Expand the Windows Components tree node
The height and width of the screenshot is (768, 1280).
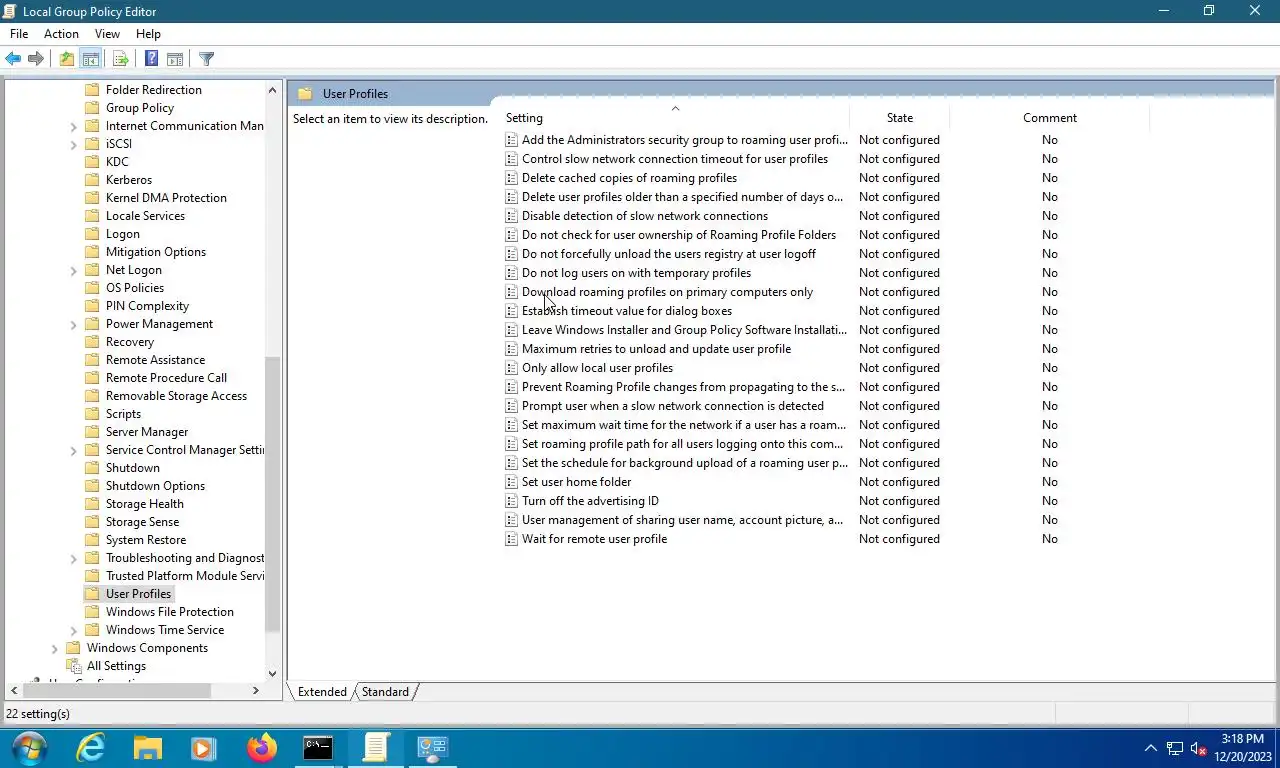click(x=55, y=648)
